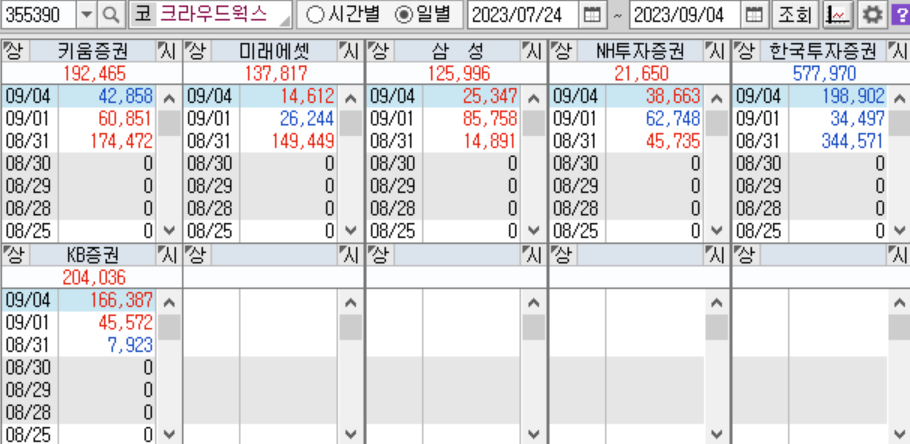Viewport: 910px width, 444px height.
Task: Click start date field 2023/07/24
Action: 523,15
